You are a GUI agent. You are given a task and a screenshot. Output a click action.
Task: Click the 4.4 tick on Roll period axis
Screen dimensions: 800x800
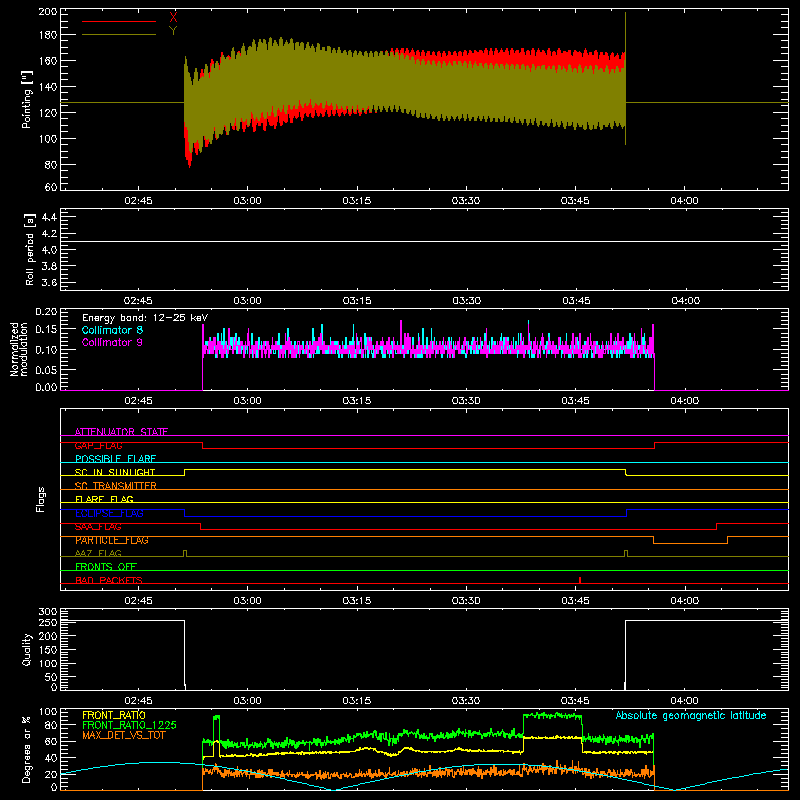[x=49, y=217]
